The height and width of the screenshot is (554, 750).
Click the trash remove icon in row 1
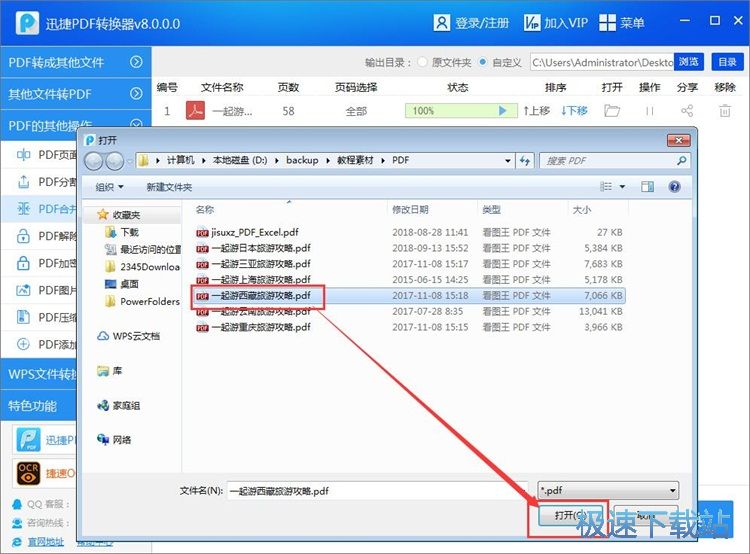tap(725, 111)
